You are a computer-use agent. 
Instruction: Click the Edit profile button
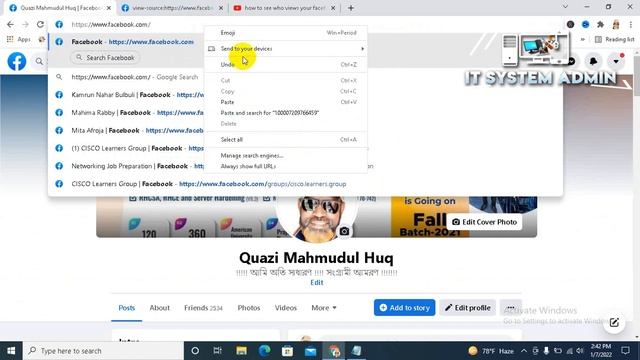tap(467, 307)
